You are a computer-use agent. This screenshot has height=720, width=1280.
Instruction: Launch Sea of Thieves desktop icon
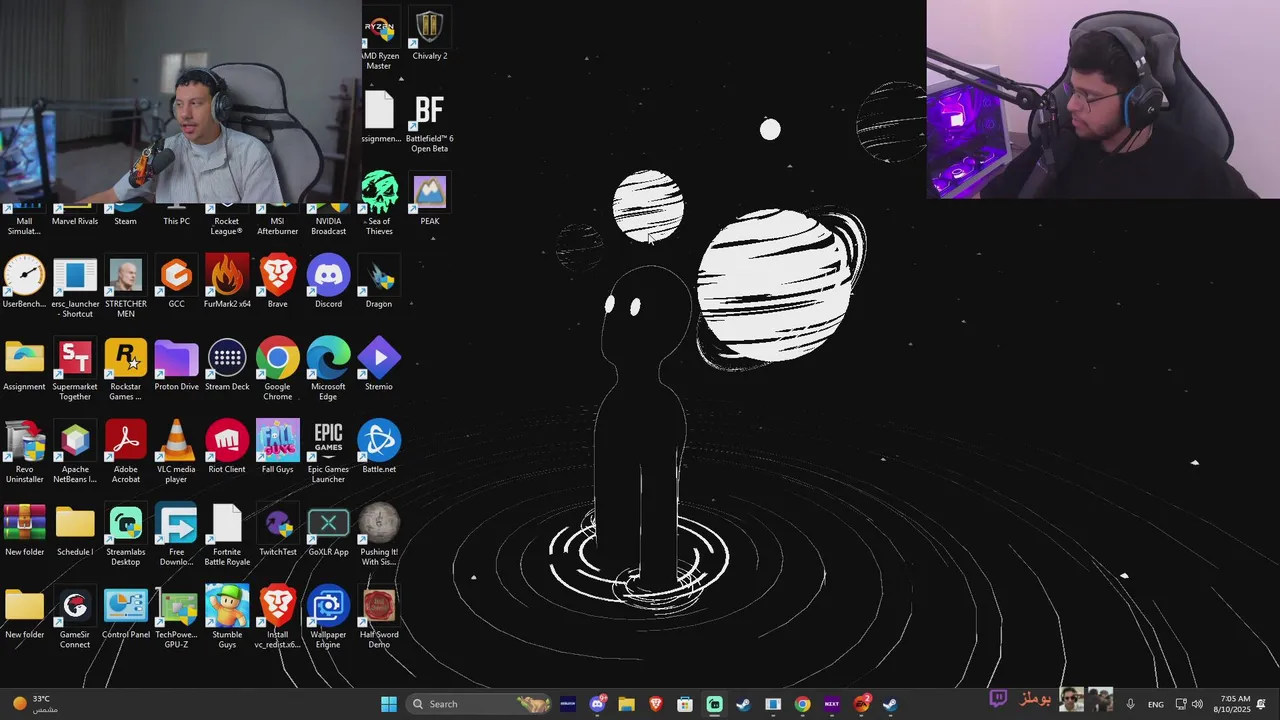click(379, 204)
